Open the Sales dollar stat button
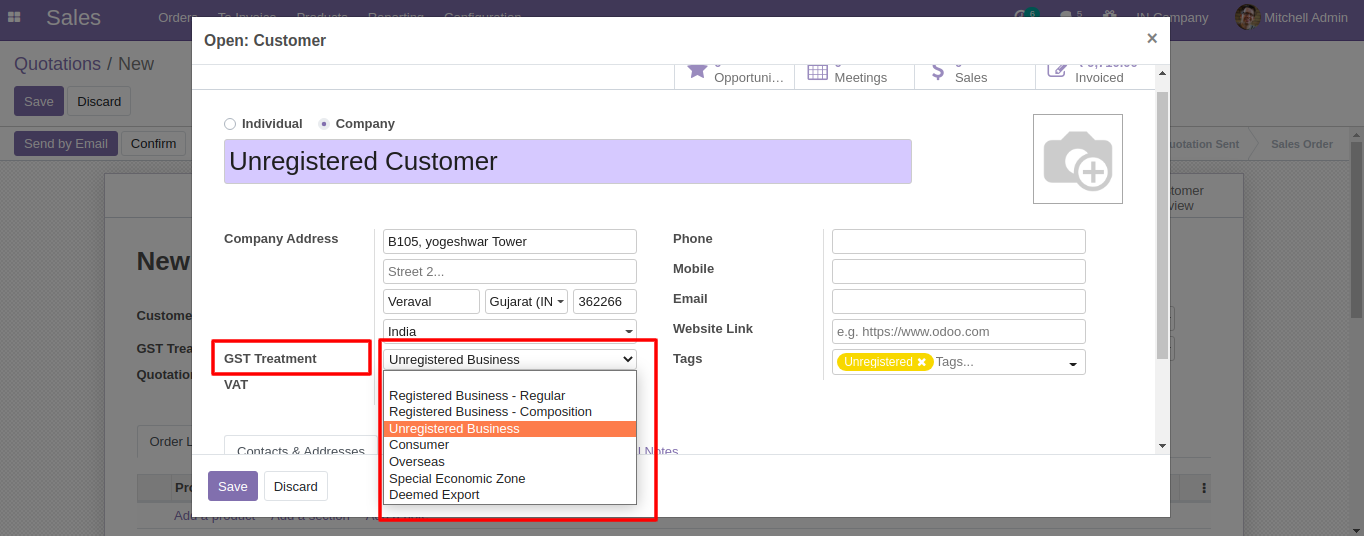The image size is (1364, 536). coord(974,76)
